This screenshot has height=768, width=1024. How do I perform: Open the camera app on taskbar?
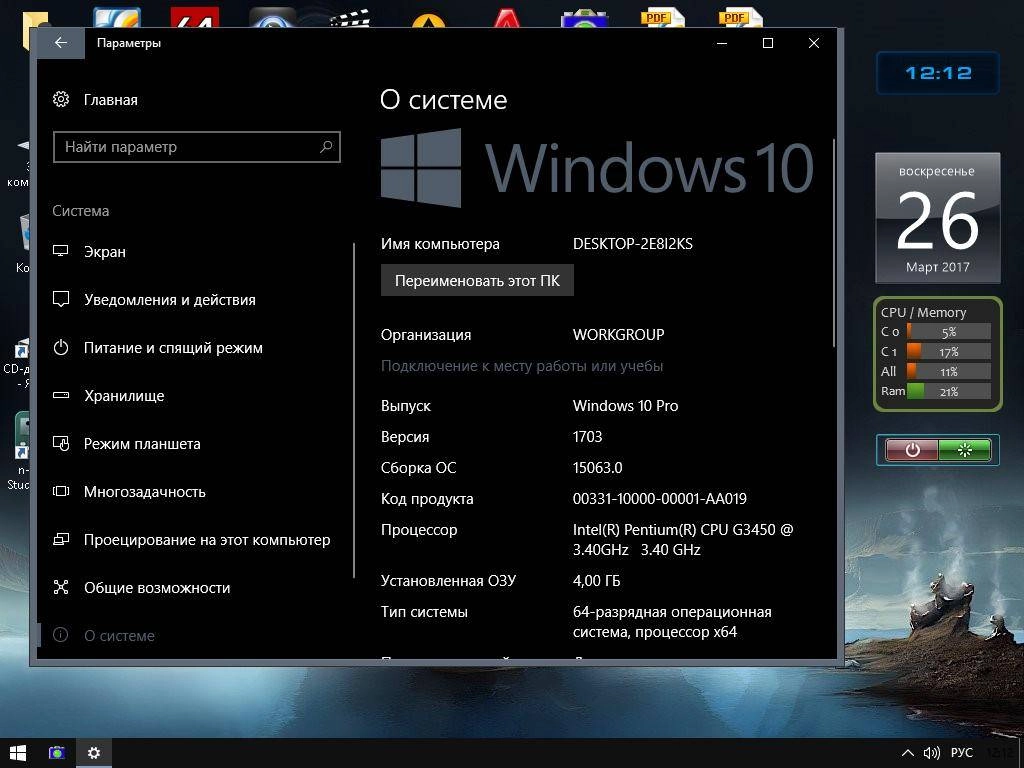[x=57, y=753]
